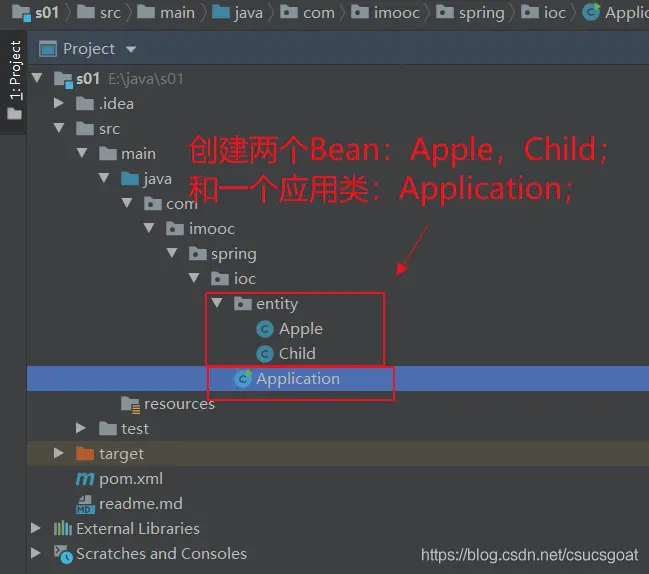Click the Project tool window icon
The image size is (649, 574).
pos(48,49)
